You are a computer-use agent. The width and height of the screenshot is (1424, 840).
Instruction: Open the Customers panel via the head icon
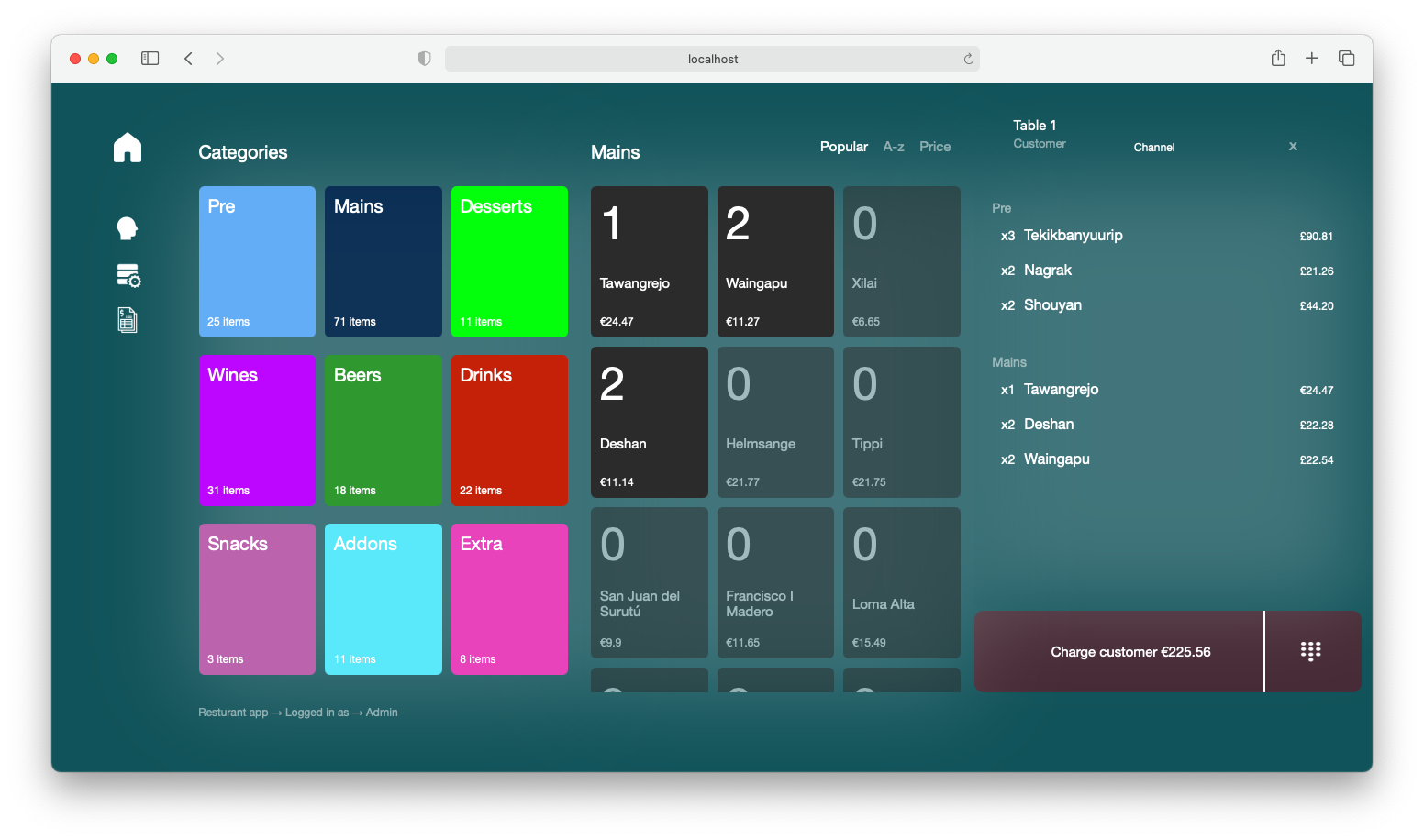(128, 228)
